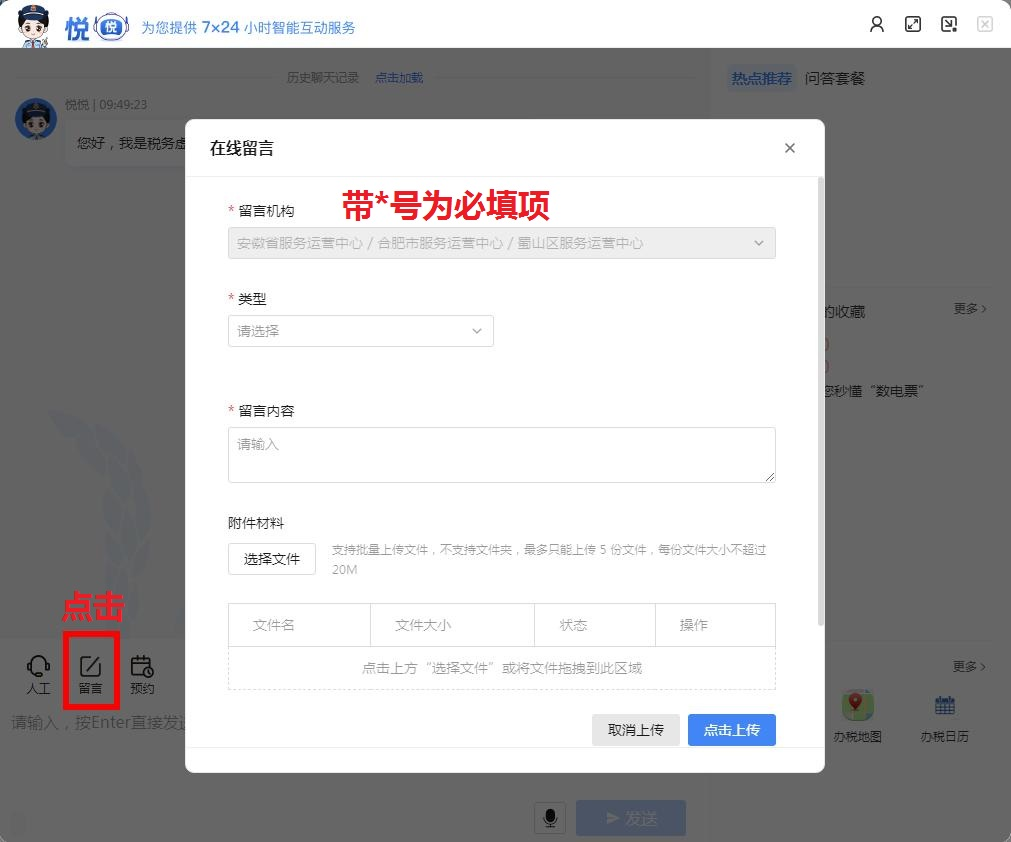Screen dimensions: 1011x842
Task: Click the 人工 headset icon
Action: click(38, 674)
